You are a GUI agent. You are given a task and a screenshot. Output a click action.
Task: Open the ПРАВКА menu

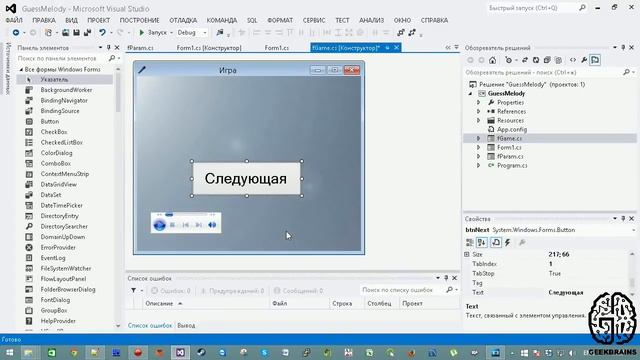44,20
